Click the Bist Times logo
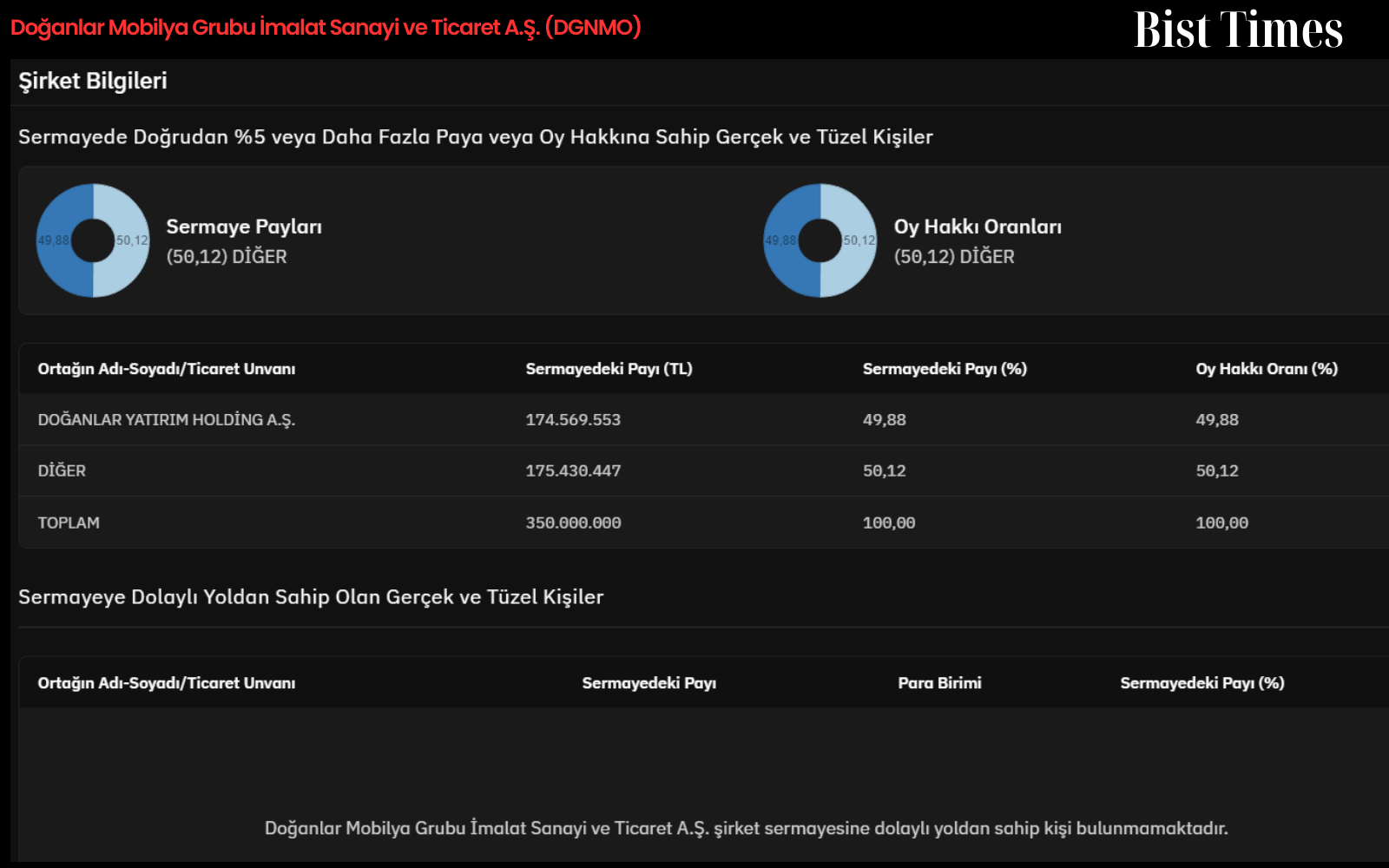The image size is (1389, 868). coord(1238,30)
